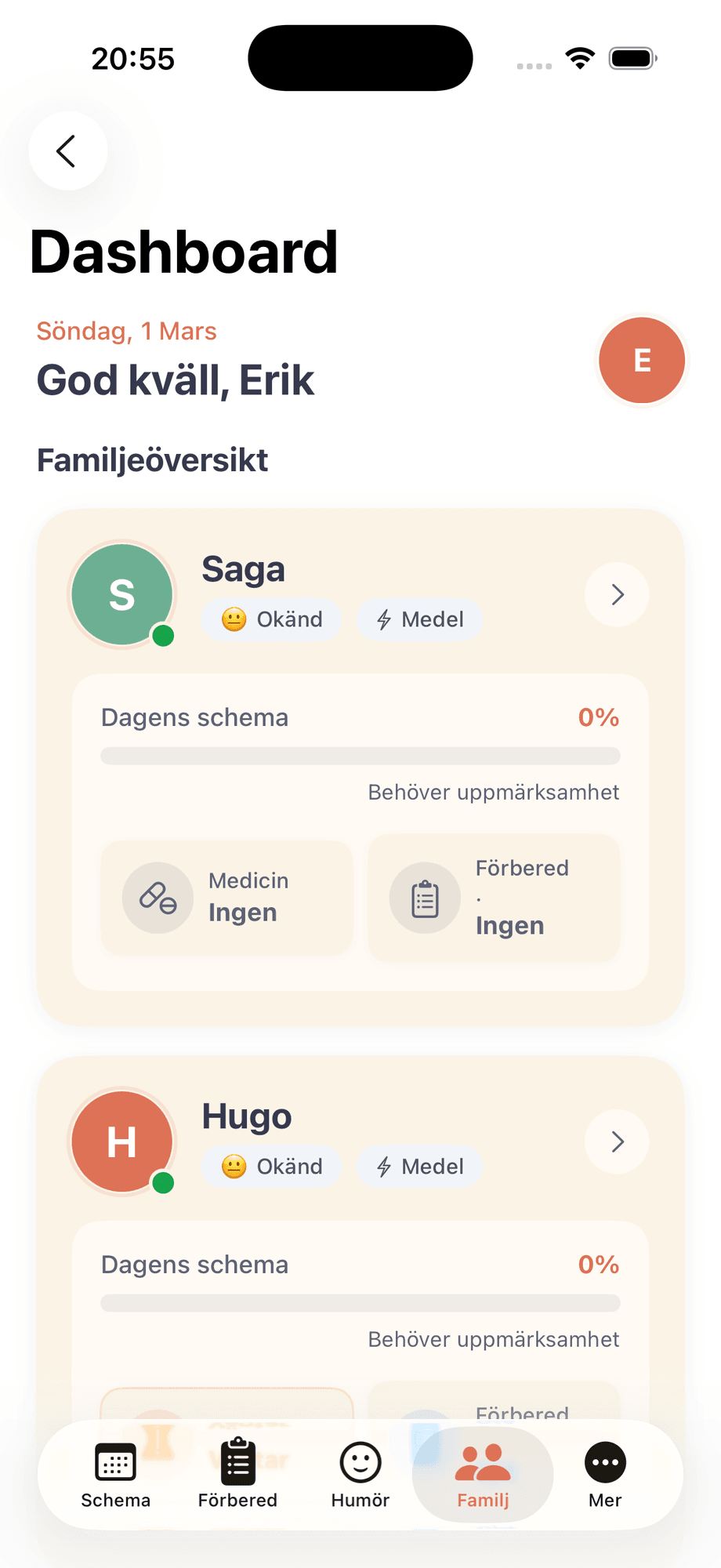Screen dimensions: 721x1568
Task: Tap the Wi-Fi status icon
Action: pyautogui.click(x=580, y=58)
